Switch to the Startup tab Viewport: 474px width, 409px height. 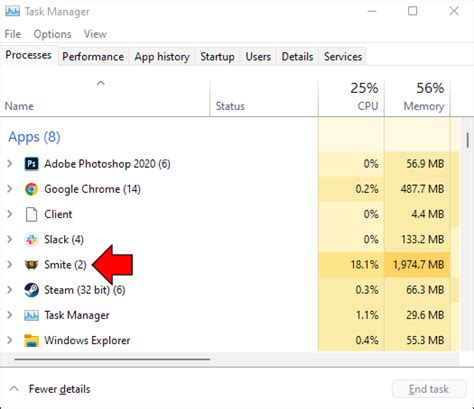click(217, 56)
